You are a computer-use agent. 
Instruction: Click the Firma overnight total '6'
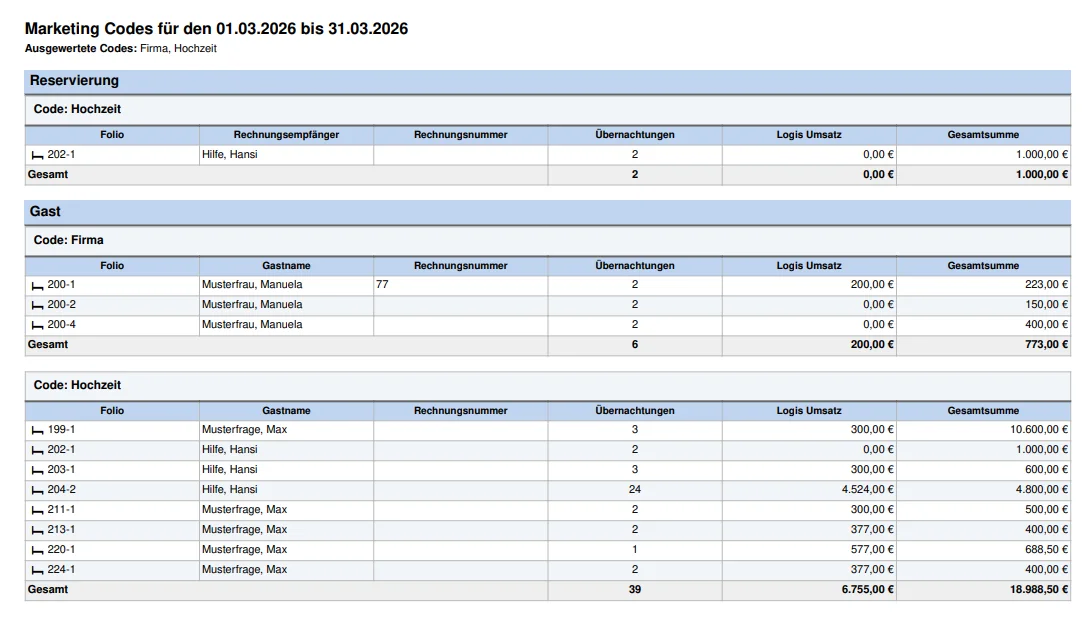635,344
